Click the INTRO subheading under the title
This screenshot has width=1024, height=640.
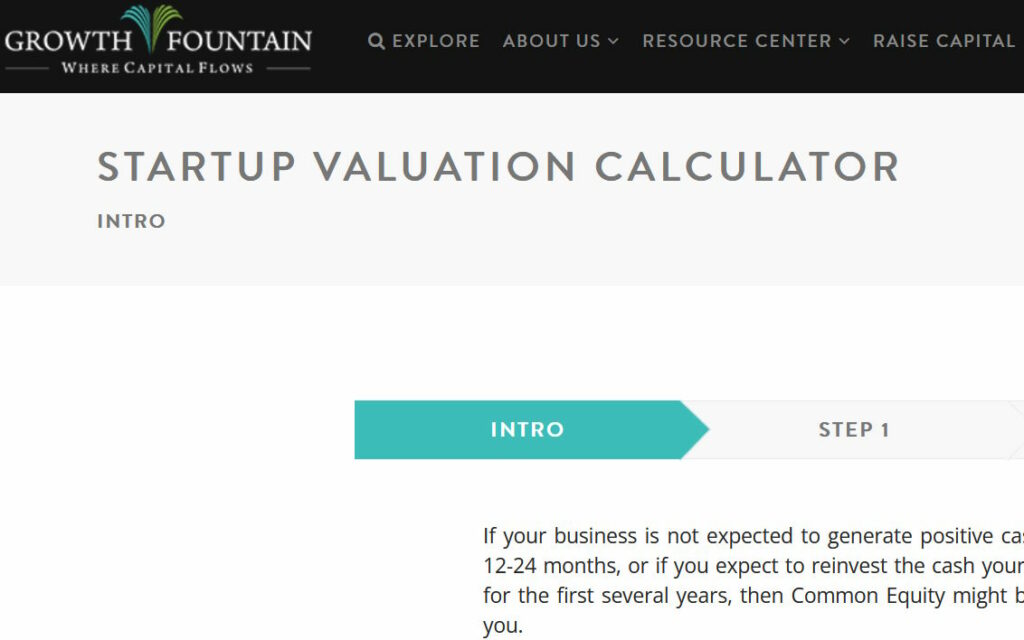coord(131,221)
